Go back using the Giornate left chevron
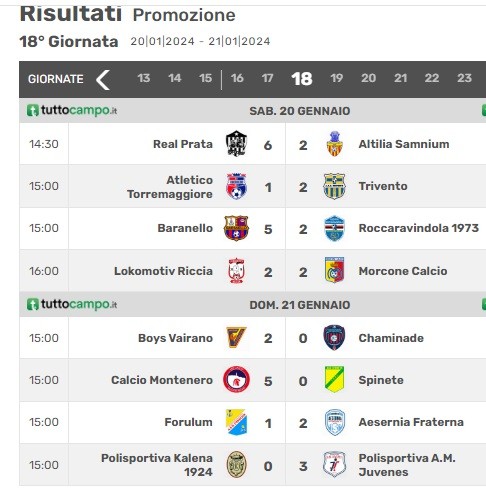The height and width of the screenshot is (492, 486). [103, 80]
